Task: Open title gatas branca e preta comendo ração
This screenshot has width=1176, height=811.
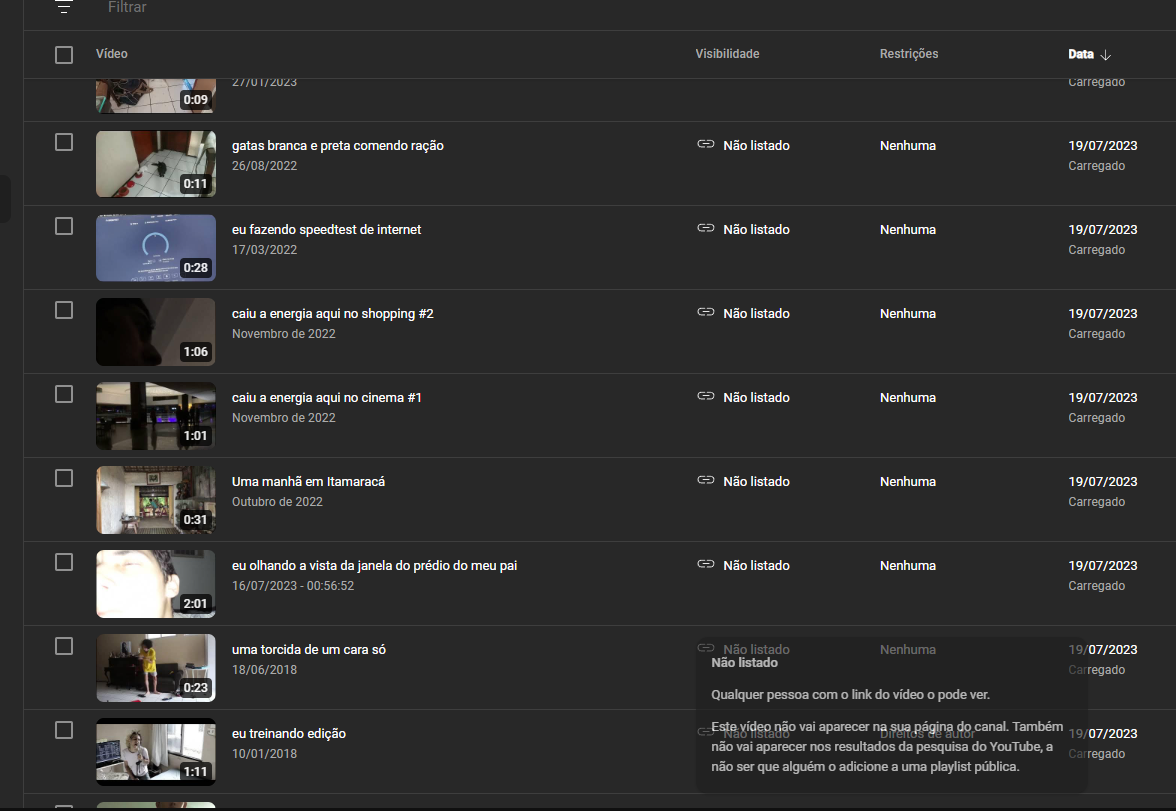Action: tap(338, 146)
